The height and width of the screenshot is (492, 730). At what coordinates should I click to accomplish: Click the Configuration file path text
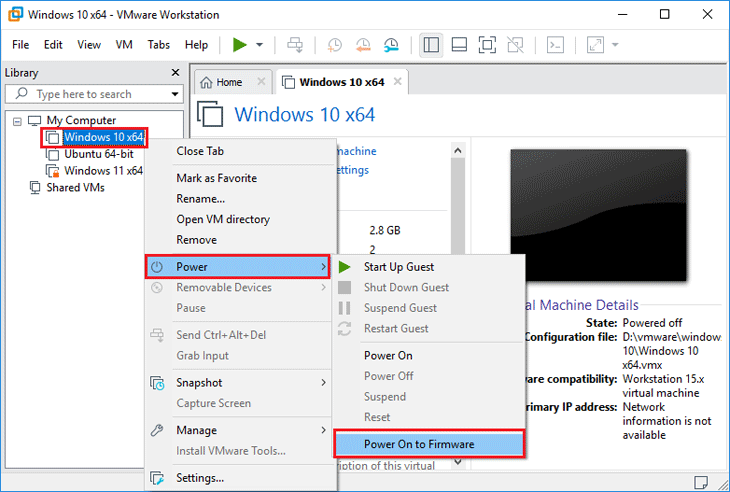(x=672, y=351)
